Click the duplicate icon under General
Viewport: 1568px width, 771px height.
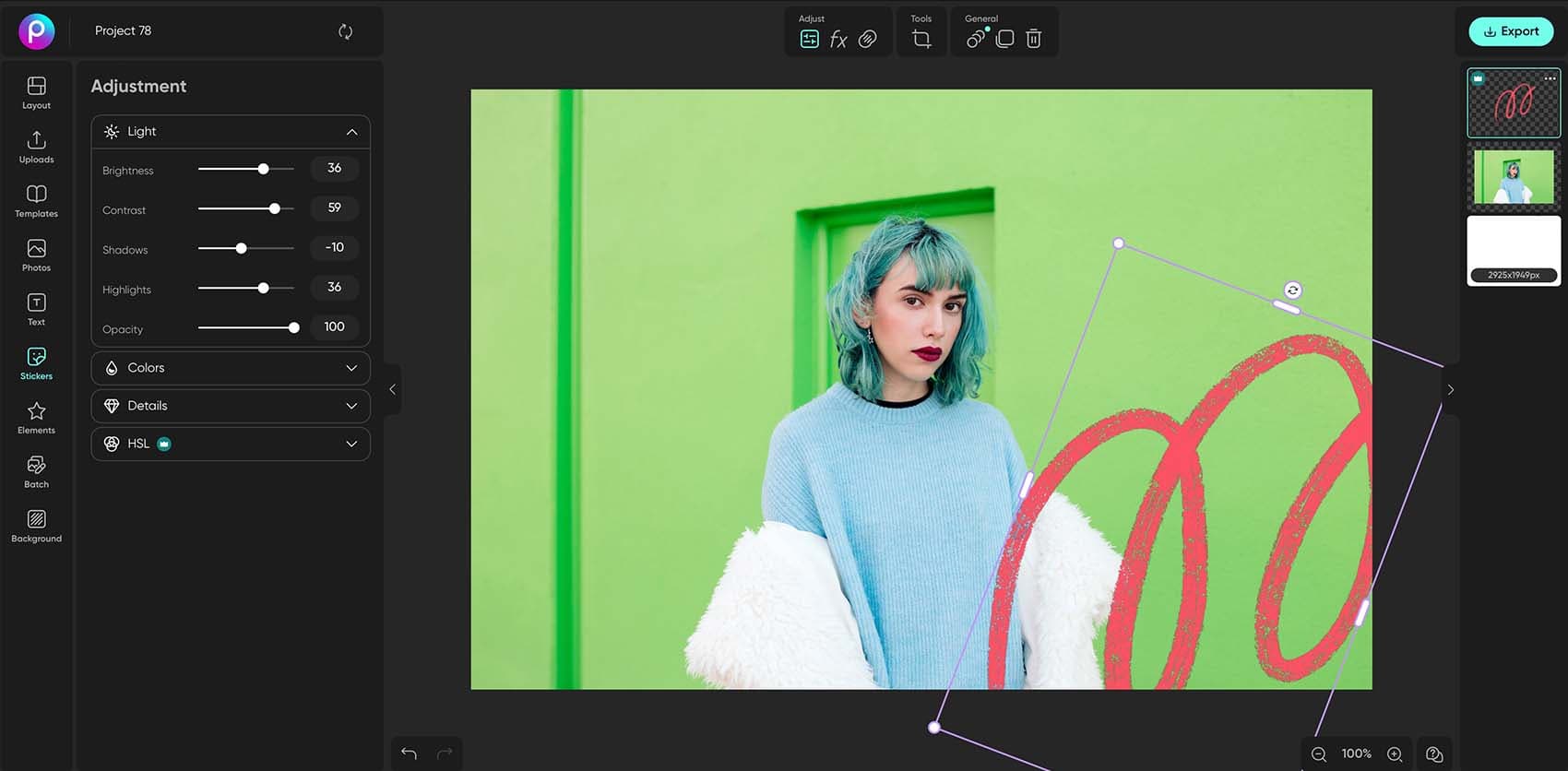pos(1005,39)
